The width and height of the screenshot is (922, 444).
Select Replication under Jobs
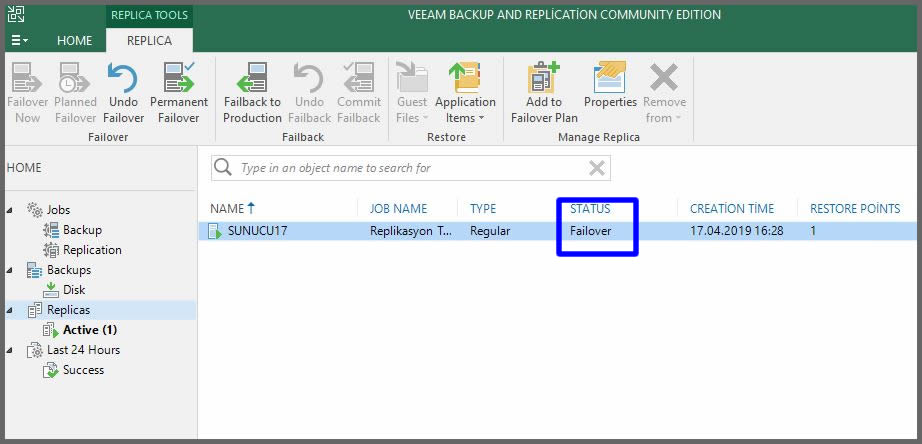[92, 250]
